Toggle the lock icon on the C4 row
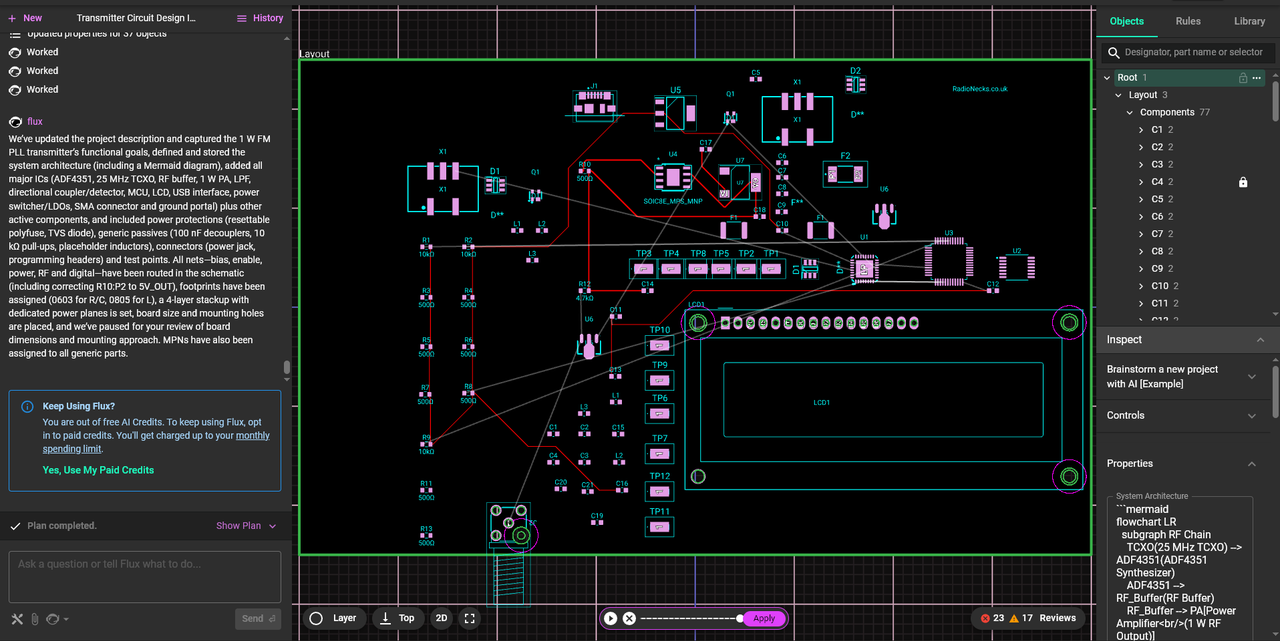 [x=1243, y=182]
